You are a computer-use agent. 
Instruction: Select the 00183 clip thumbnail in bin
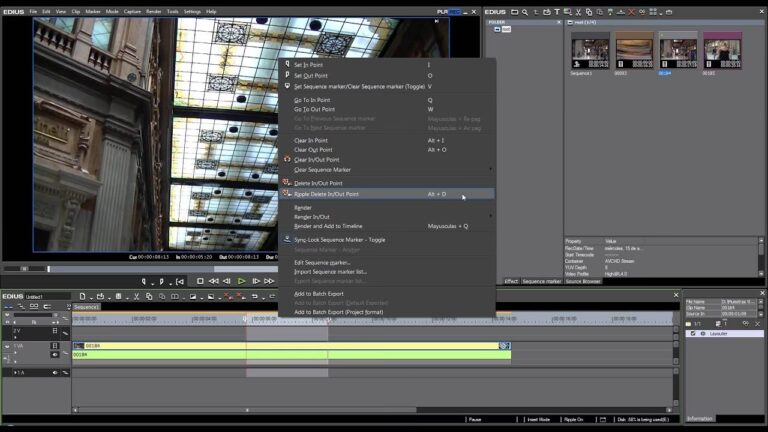coord(722,50)
